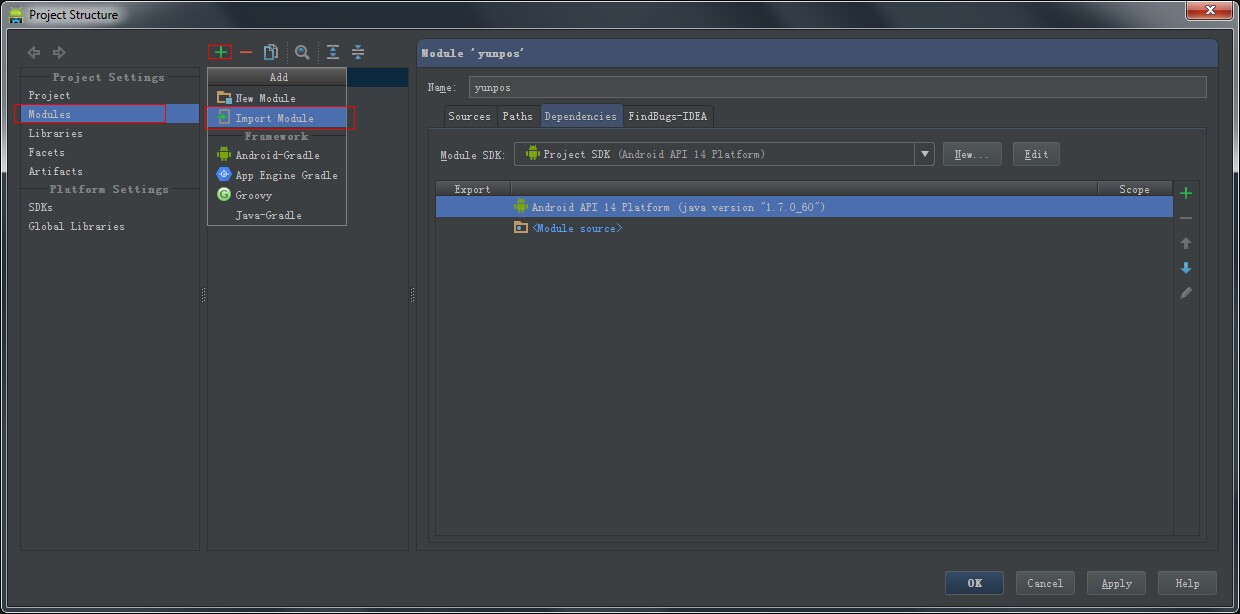Image resolution: width=1240 pixels, height=614 pixels.
Task: Move dependency down with the blue arrow
Action: (1186, 268)
